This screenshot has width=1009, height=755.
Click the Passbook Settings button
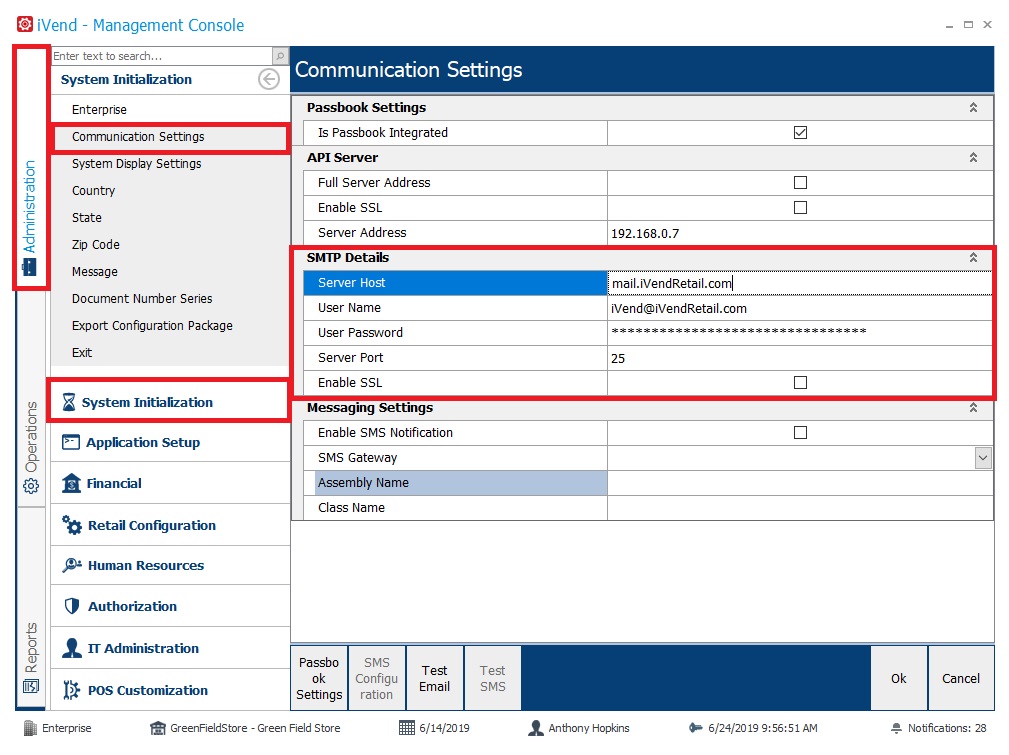[x=319, y=678]
